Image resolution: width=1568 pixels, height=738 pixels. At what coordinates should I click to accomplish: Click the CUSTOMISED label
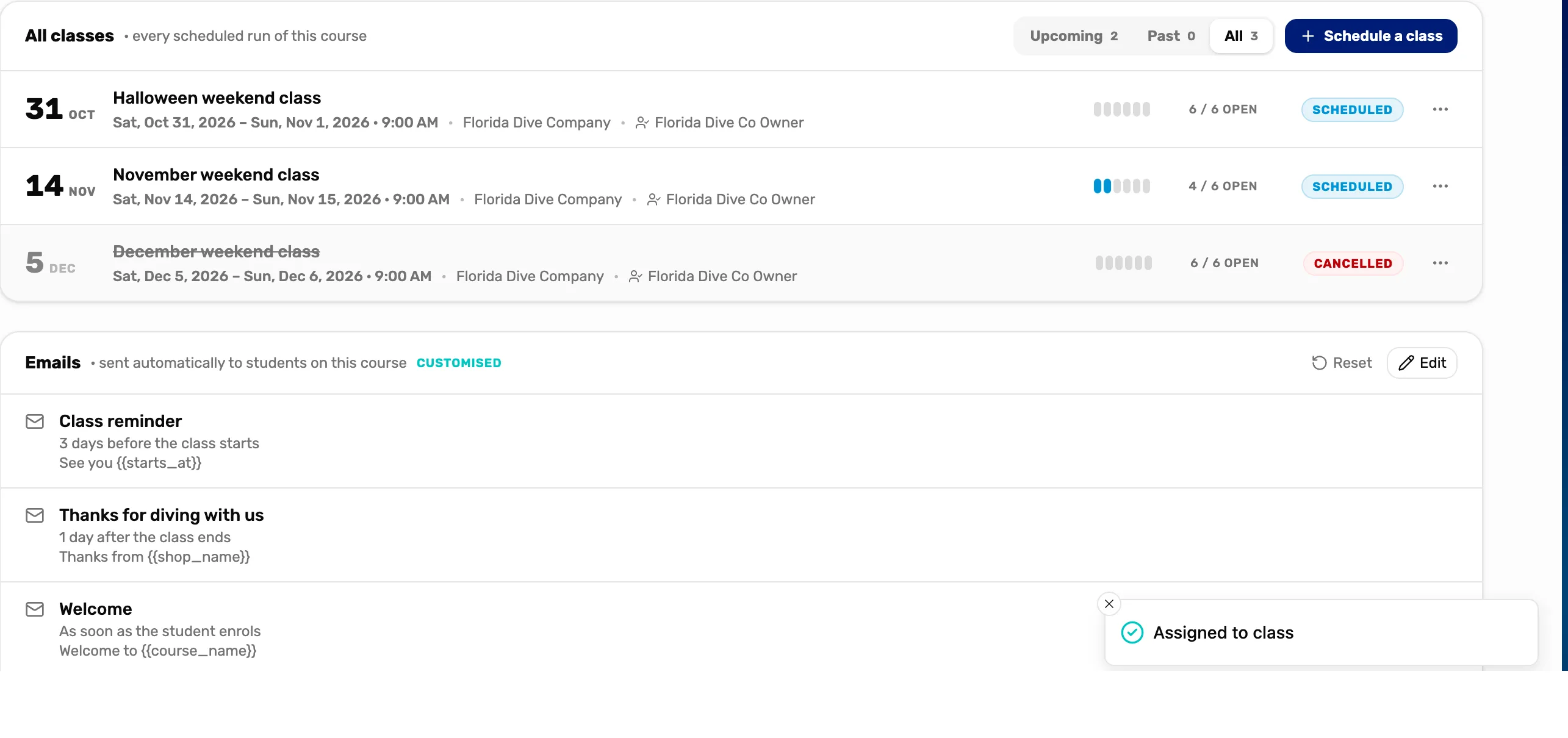point(459,363)
